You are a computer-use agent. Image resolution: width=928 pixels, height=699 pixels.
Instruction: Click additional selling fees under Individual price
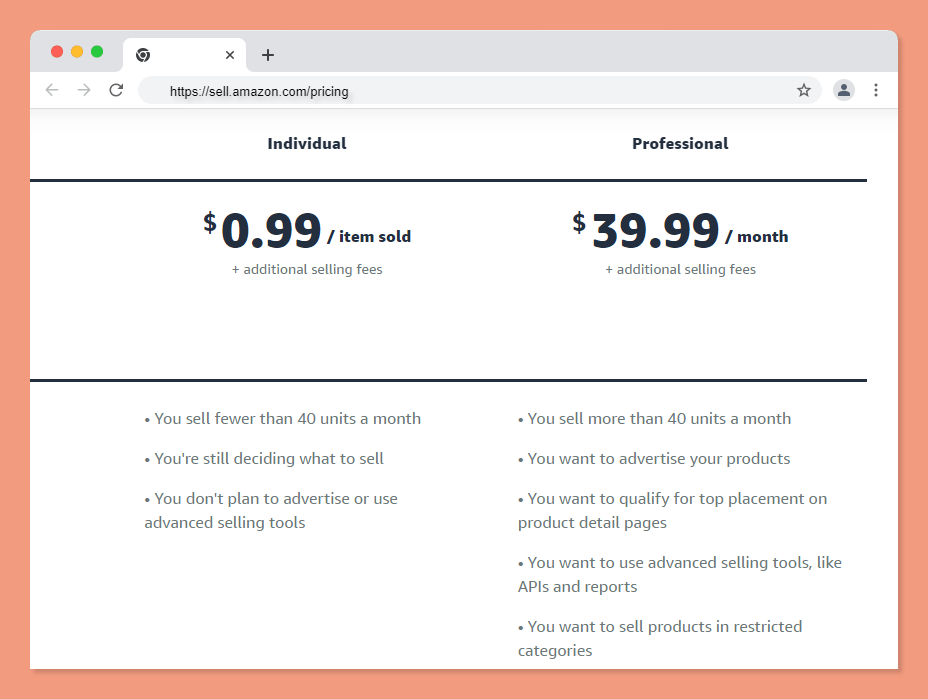tap(307, 269)
